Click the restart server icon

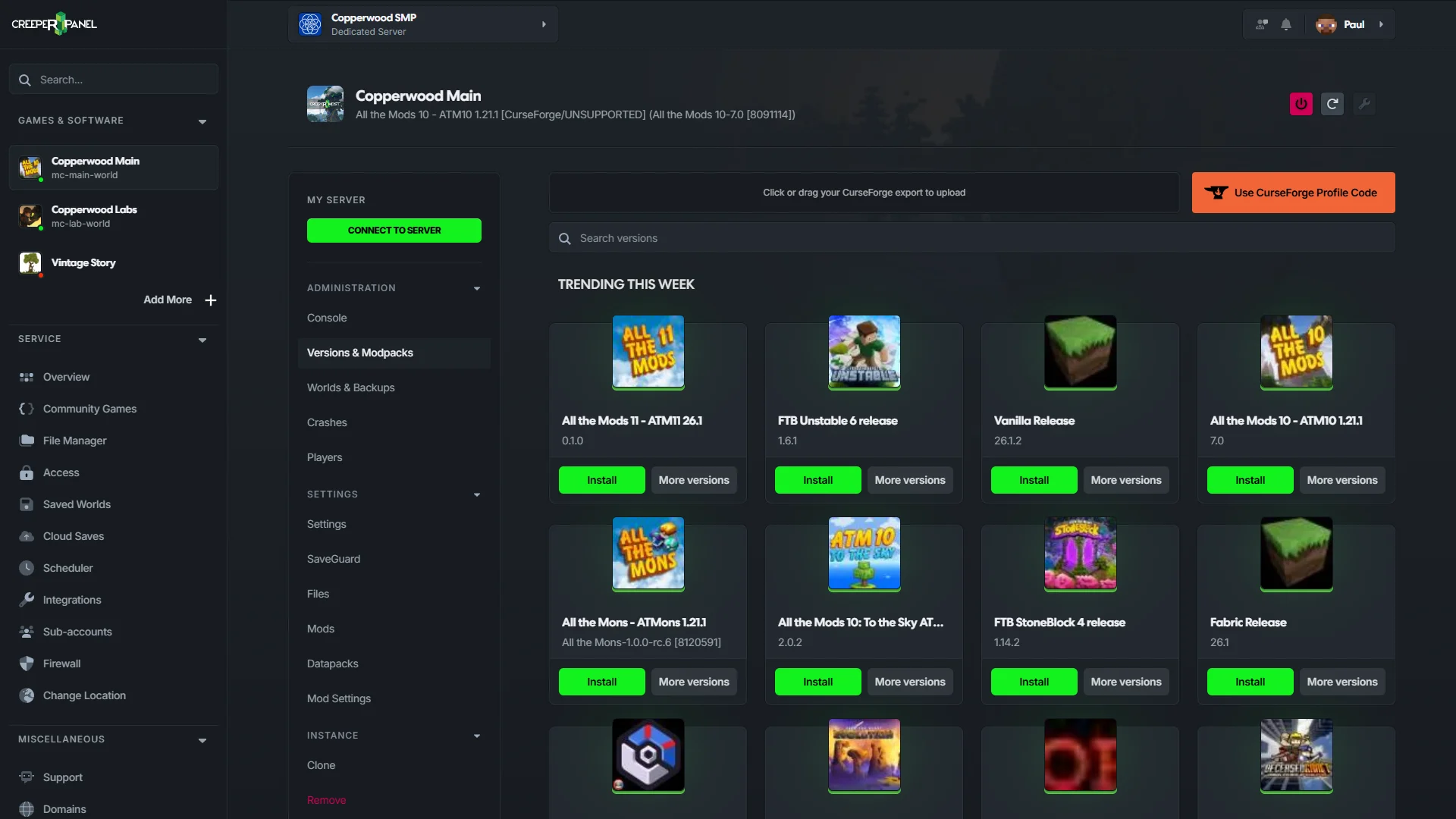(x=1332, y=104)
